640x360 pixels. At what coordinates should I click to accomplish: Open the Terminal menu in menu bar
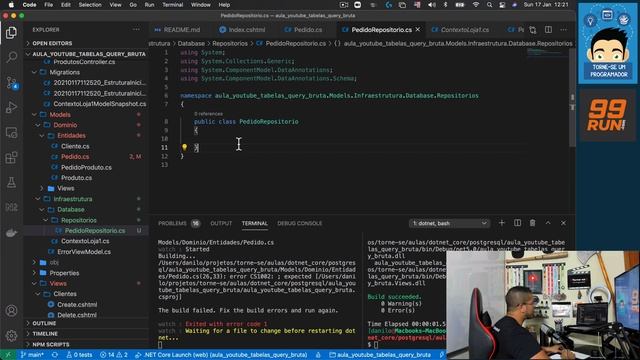click(x=173, y=5)
